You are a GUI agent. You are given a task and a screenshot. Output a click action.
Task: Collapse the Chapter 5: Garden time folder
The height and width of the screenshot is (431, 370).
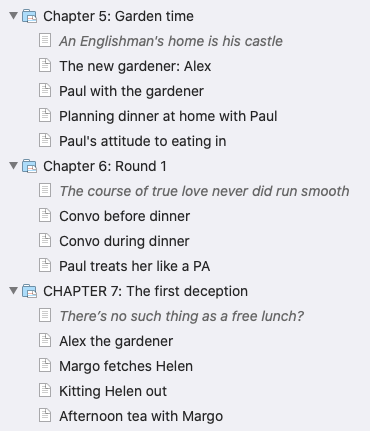pyautogui.click(x=13, y=16)
